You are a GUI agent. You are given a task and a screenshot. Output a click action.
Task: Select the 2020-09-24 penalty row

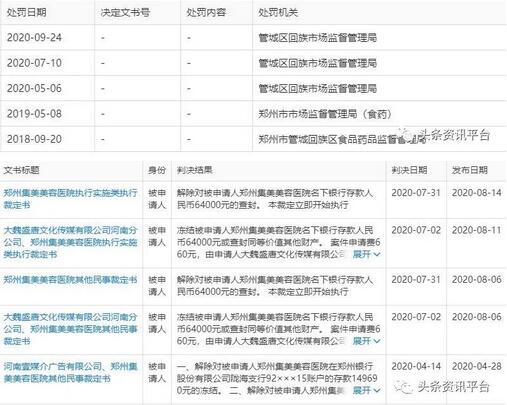tap(253, 37)
